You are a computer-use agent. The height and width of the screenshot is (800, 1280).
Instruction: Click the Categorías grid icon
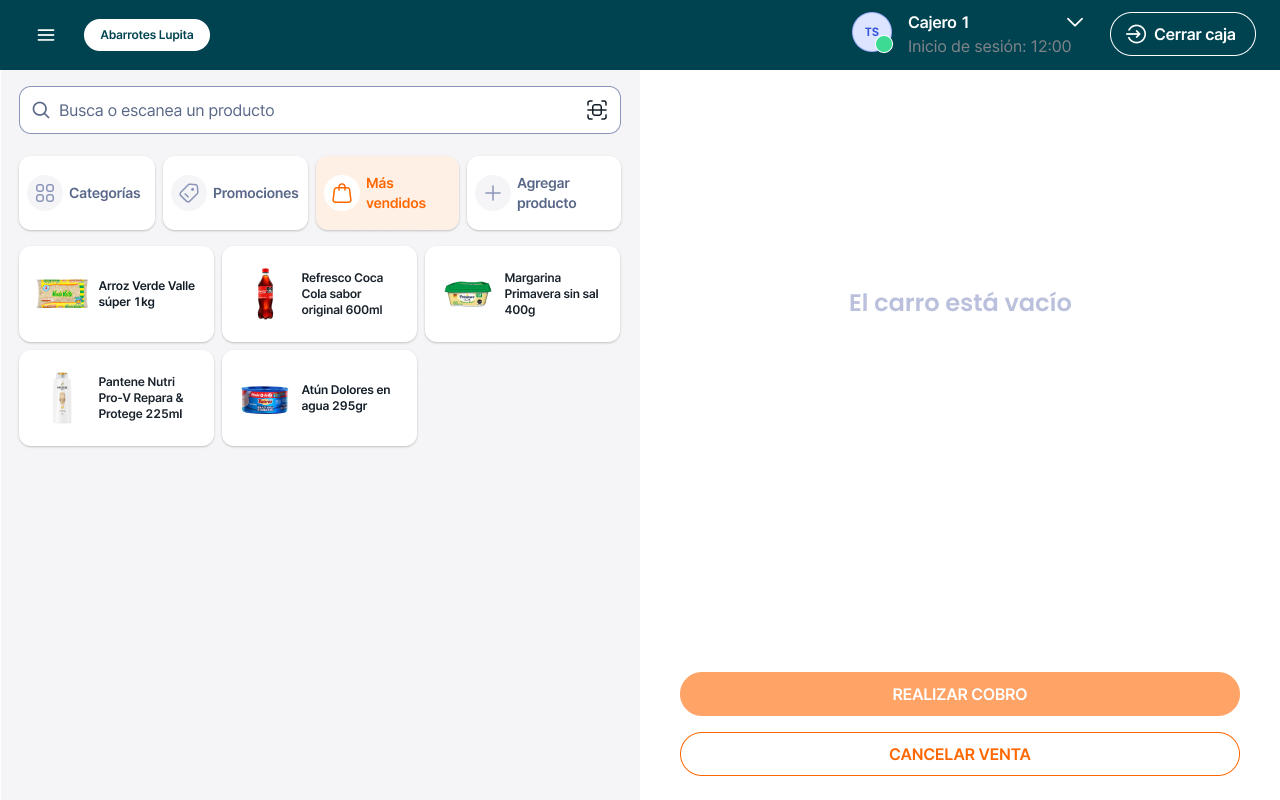coord(45,193)
